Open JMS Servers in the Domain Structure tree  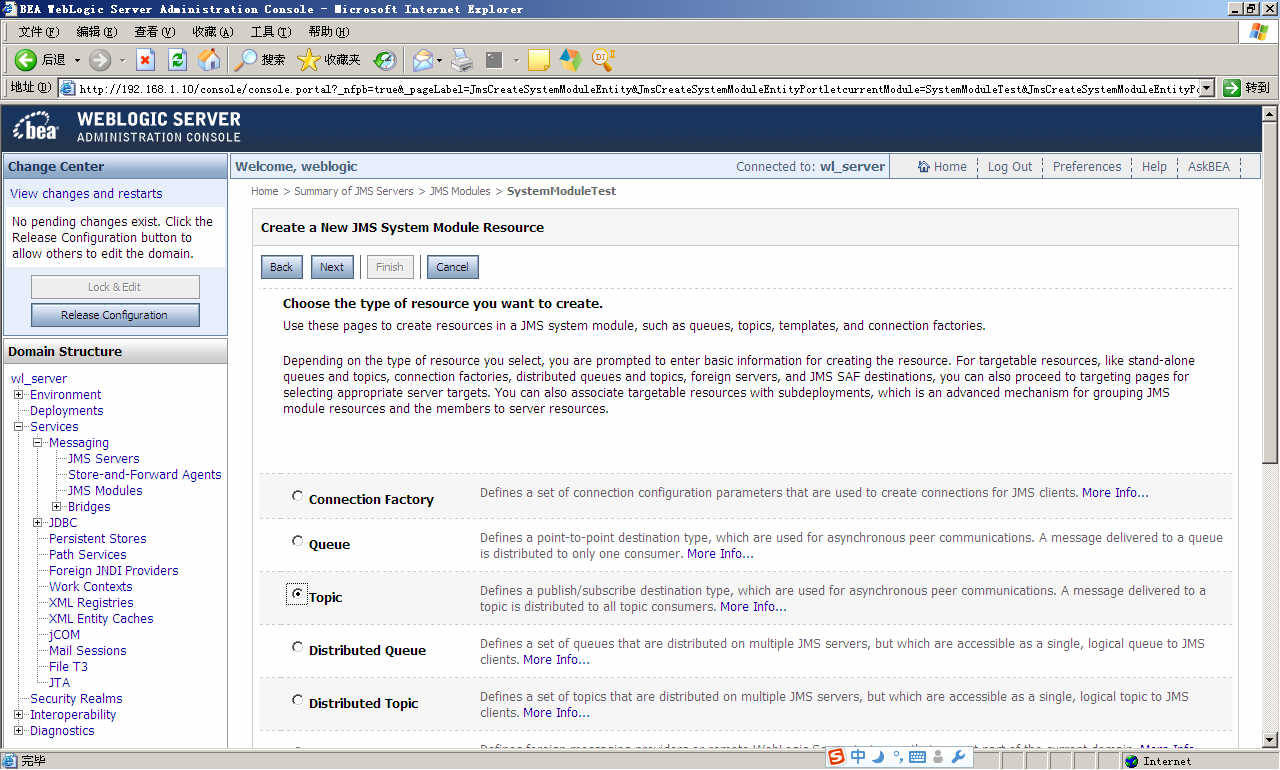pos(104,459)
